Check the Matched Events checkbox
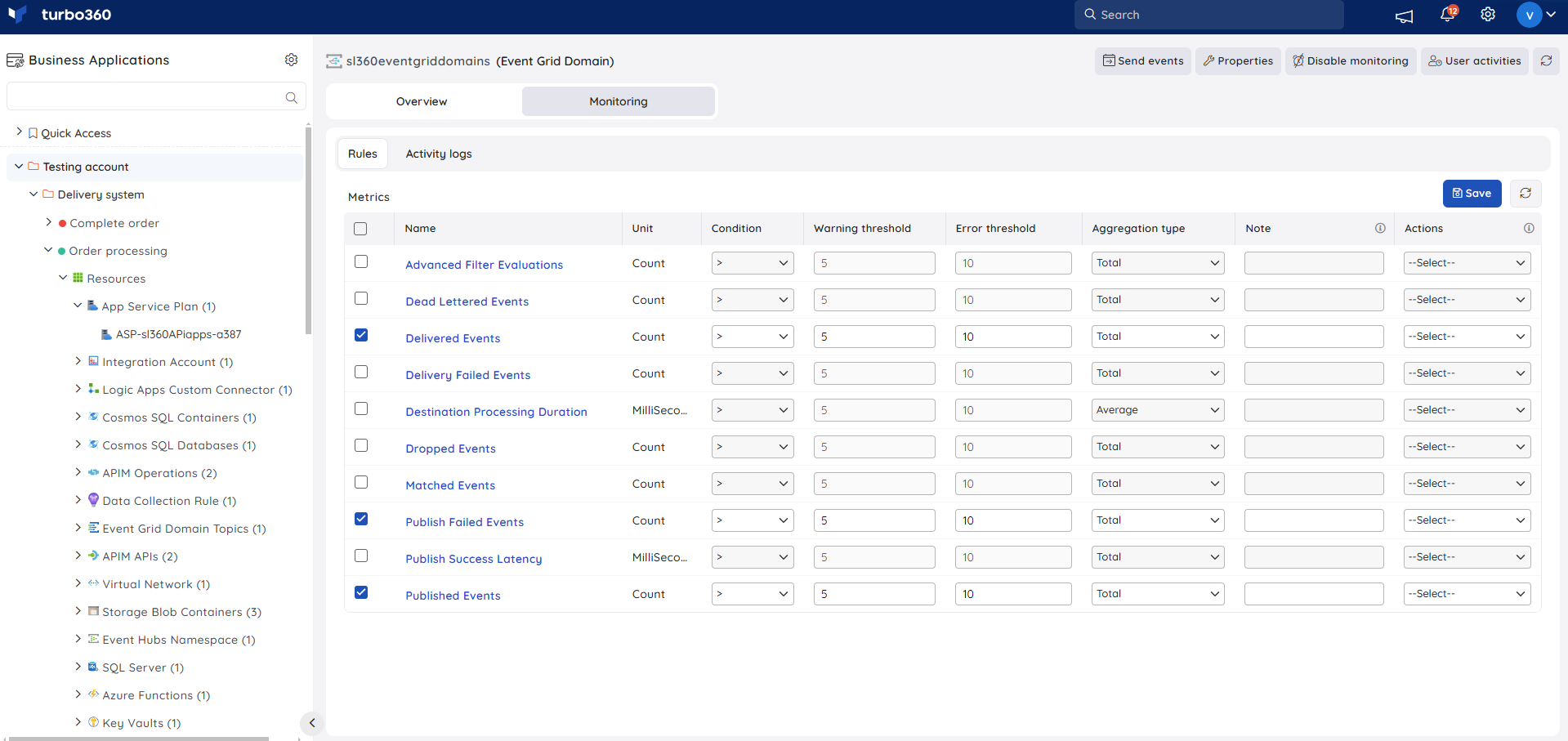The width and height of the screenshot is (1568, 741). (361, 482)
